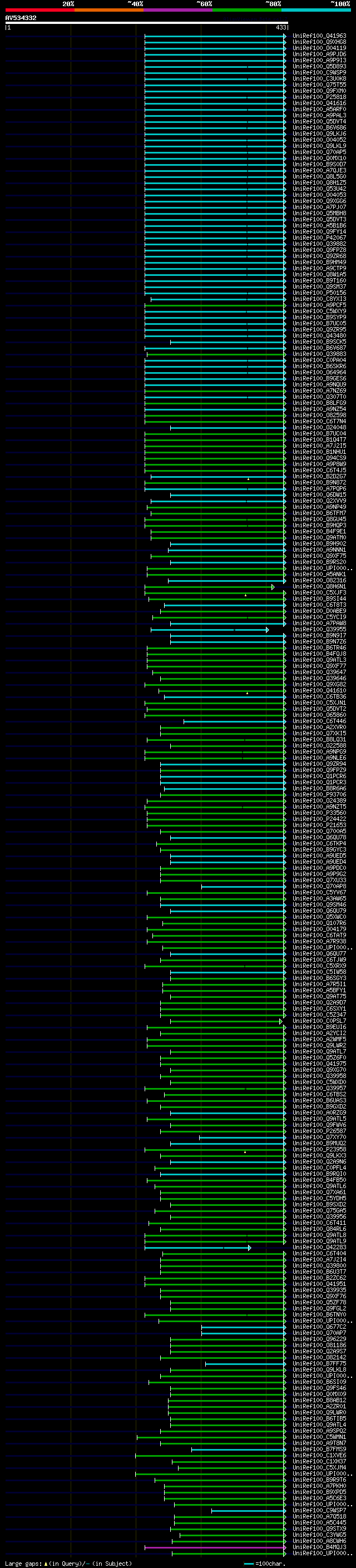The height and width of the screenshot is (1568, 356).
Task: Select hit label UniRef100_D0ABE9
Action: click(x=319, y=611)
